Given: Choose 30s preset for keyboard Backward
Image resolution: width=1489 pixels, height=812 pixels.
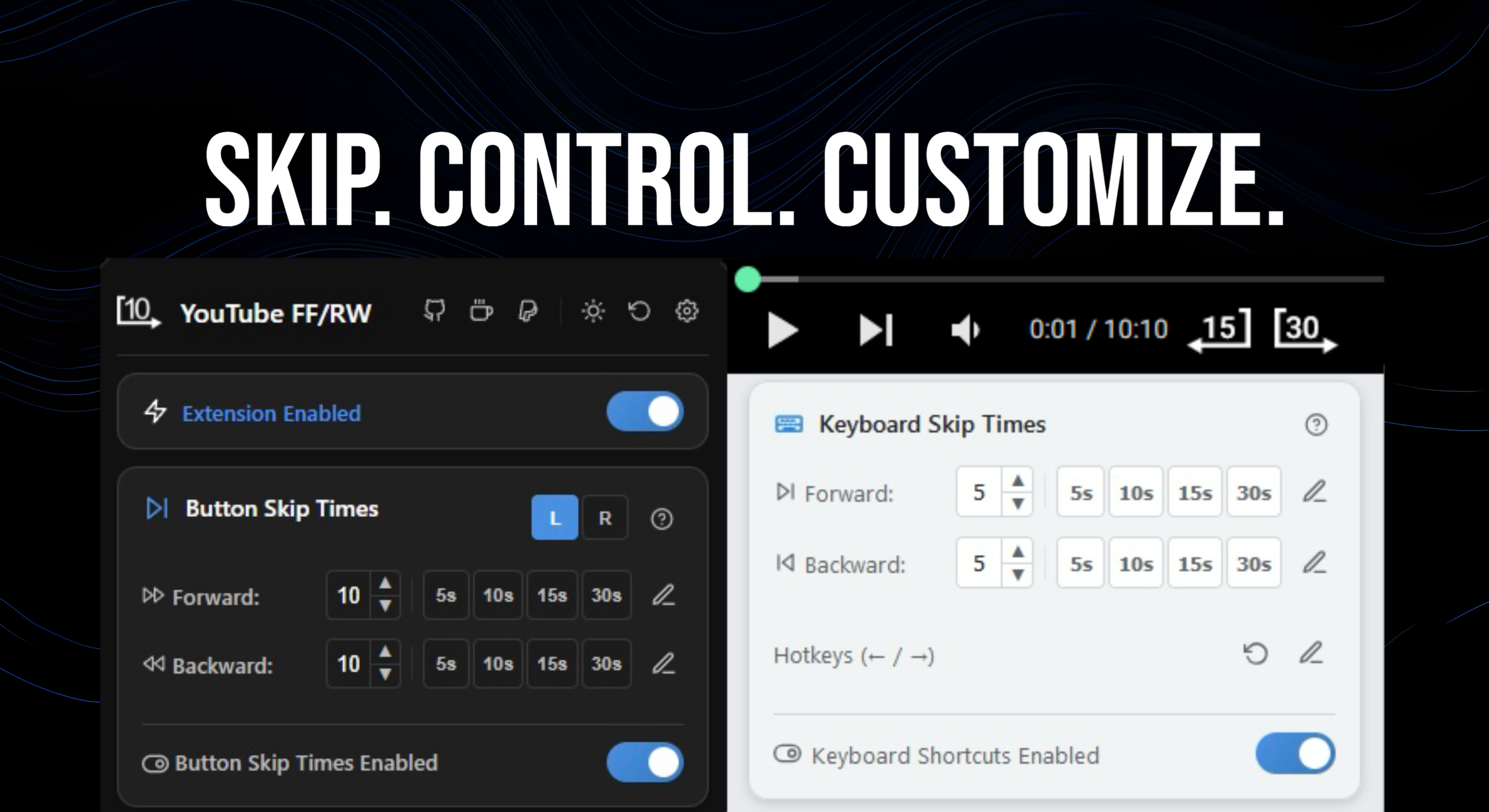Looking at the screenshot, I should coord(1253,563).
